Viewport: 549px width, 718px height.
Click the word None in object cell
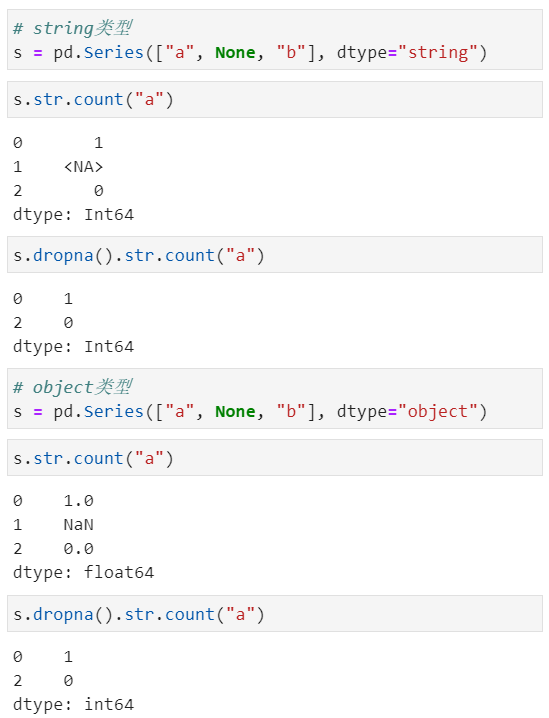[235, 411]
